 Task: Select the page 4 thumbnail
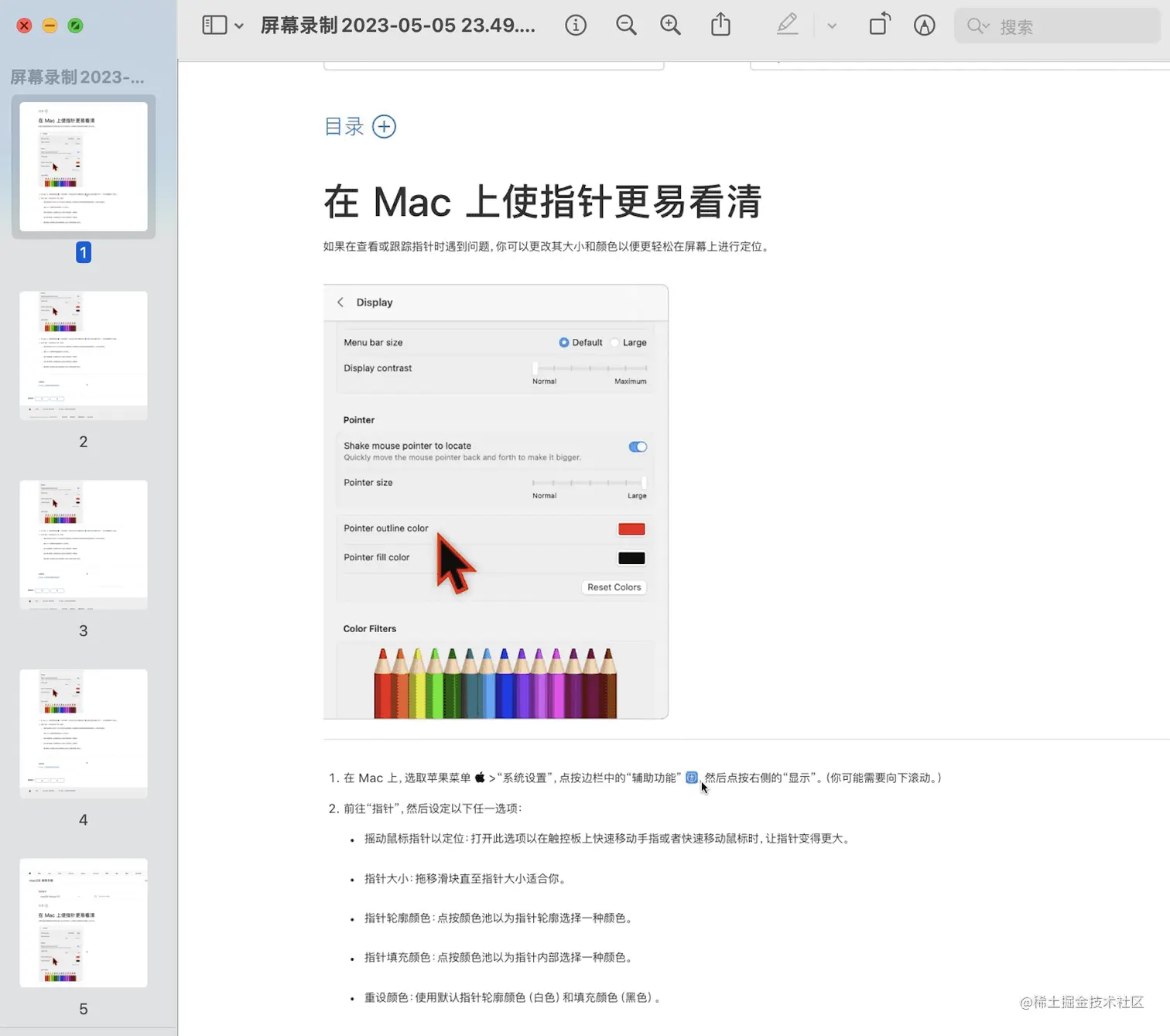(84, 733)
